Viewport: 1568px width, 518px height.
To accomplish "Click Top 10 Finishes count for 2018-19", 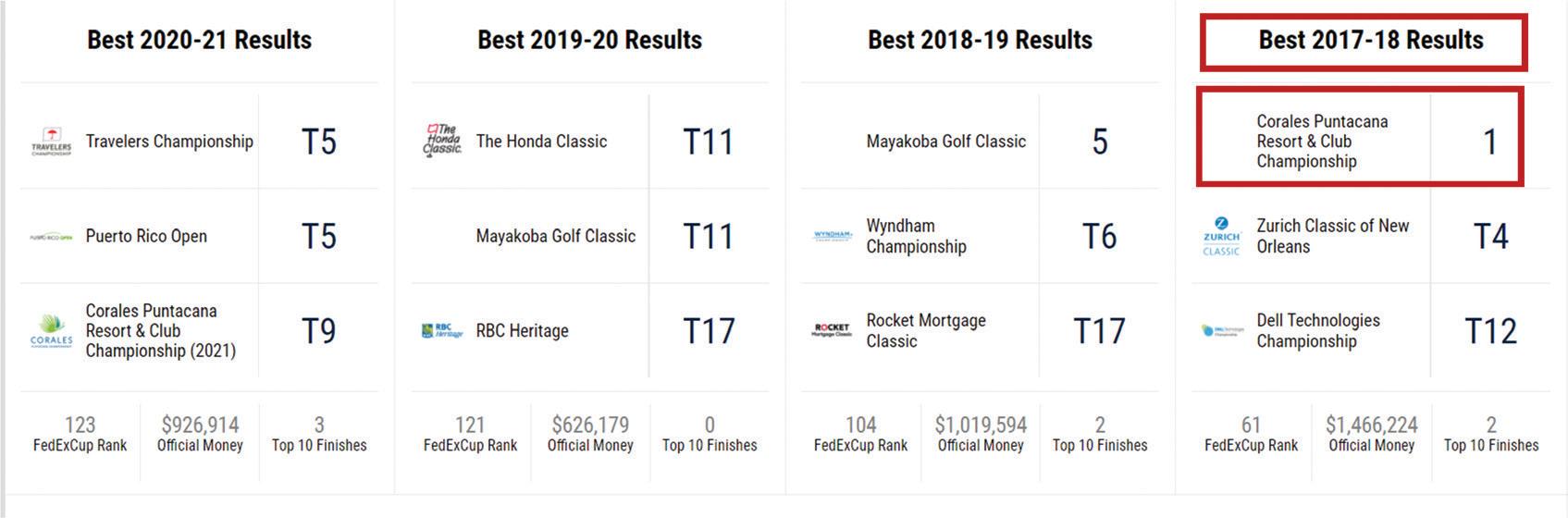I will 1100,433.
